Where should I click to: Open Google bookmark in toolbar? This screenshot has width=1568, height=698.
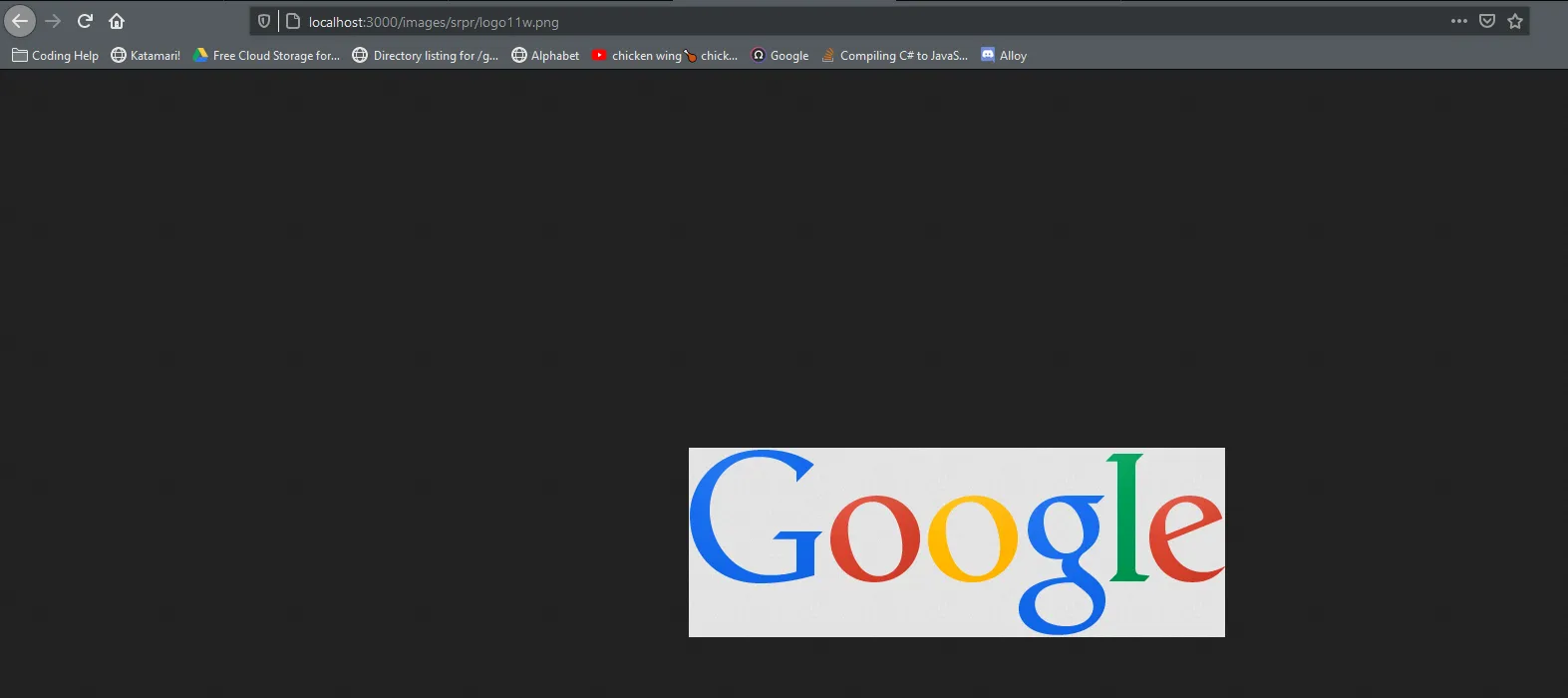780,56
